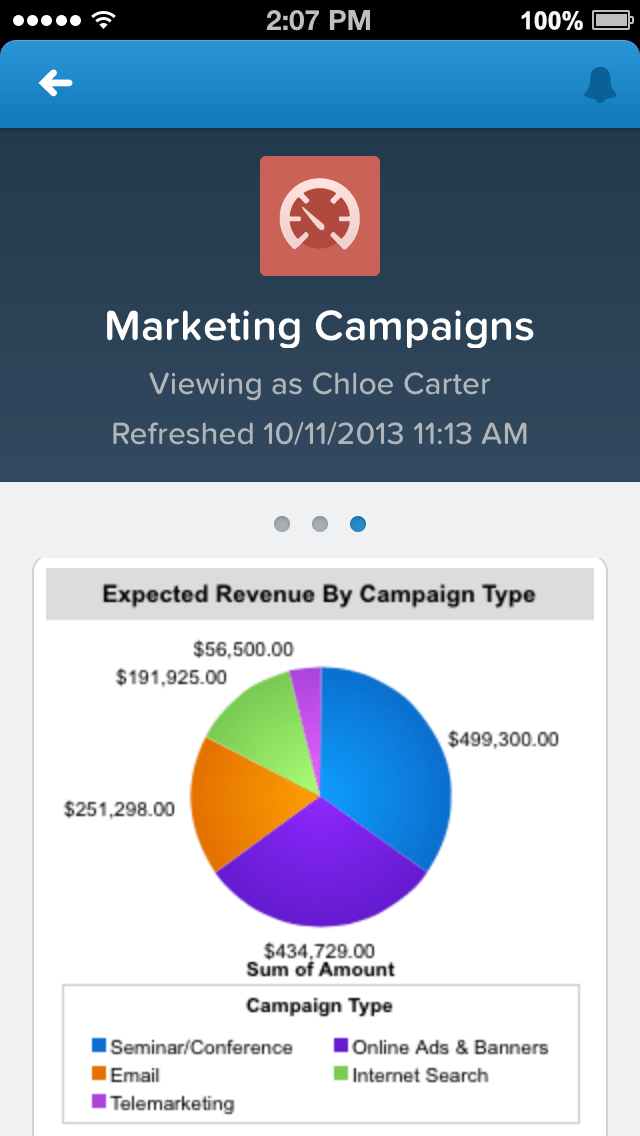The width and height of the screenshot is (640, 1136).
Task: Tap the battery indicator icon
Action: (x=609, y=19)
